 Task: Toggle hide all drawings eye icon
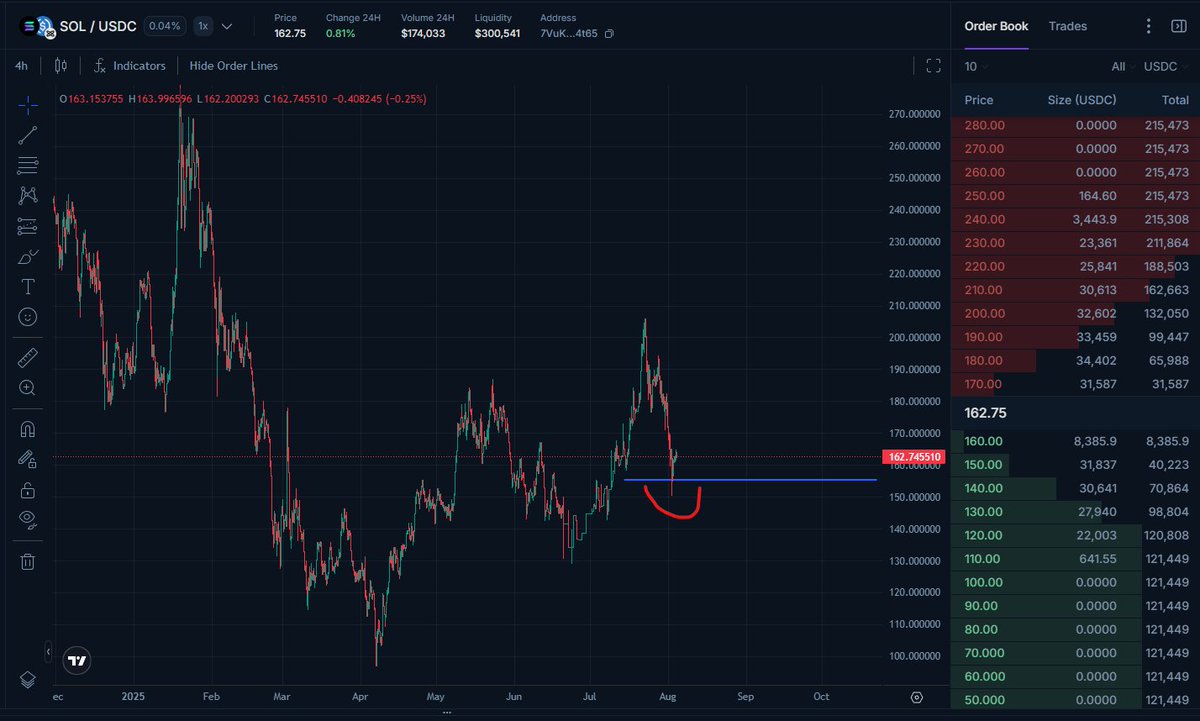(28, 520)
